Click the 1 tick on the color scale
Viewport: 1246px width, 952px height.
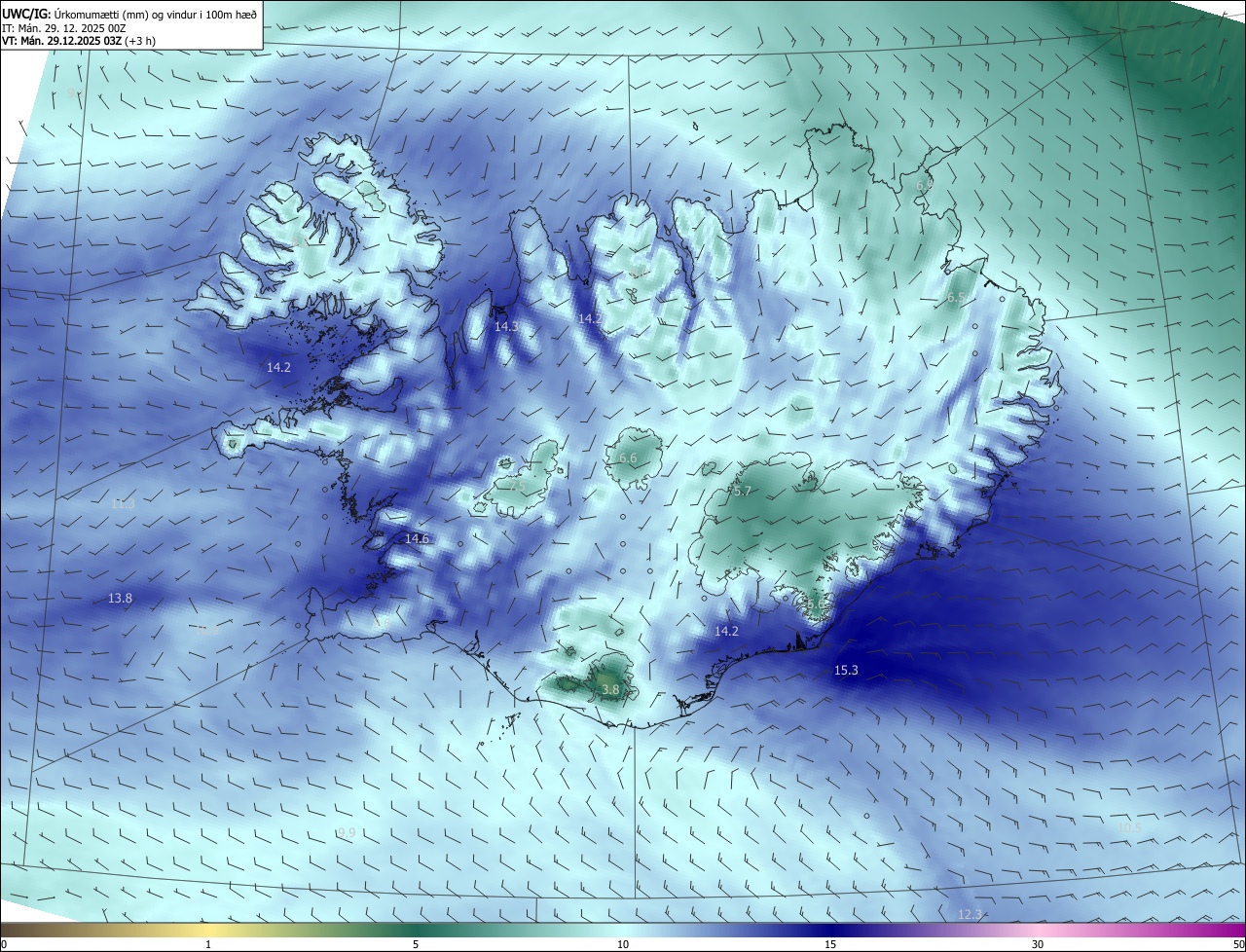tap(208, 944)
